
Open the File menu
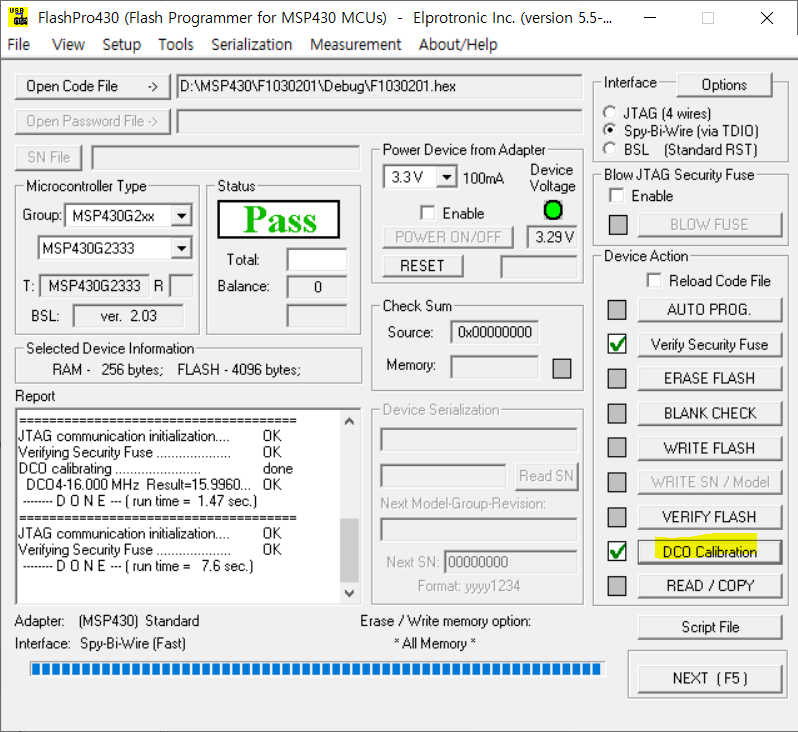19,45
